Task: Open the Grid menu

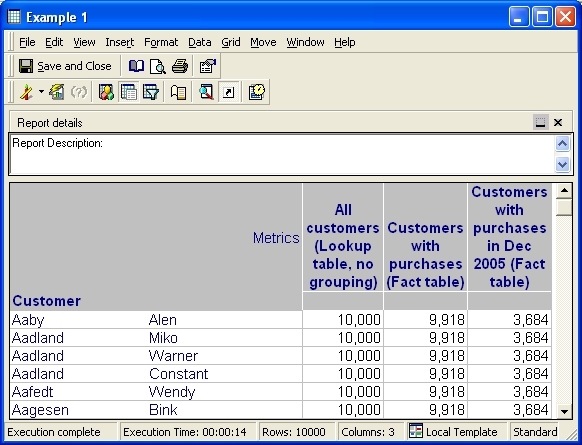Action: 230,42
